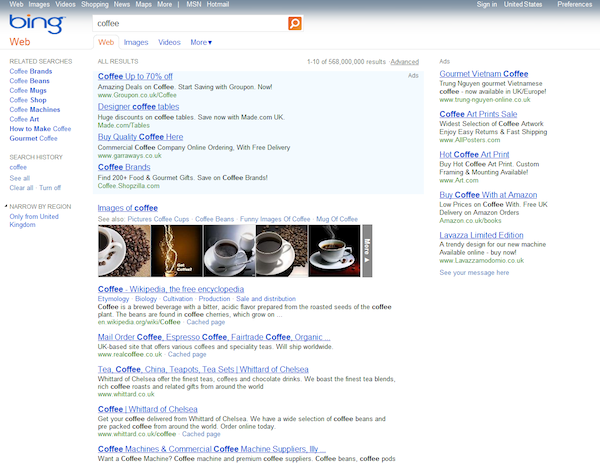Image resolution: width=600 pixels, height=463 pixels.
Task: Turn off search history
Action: pos(49,188)
